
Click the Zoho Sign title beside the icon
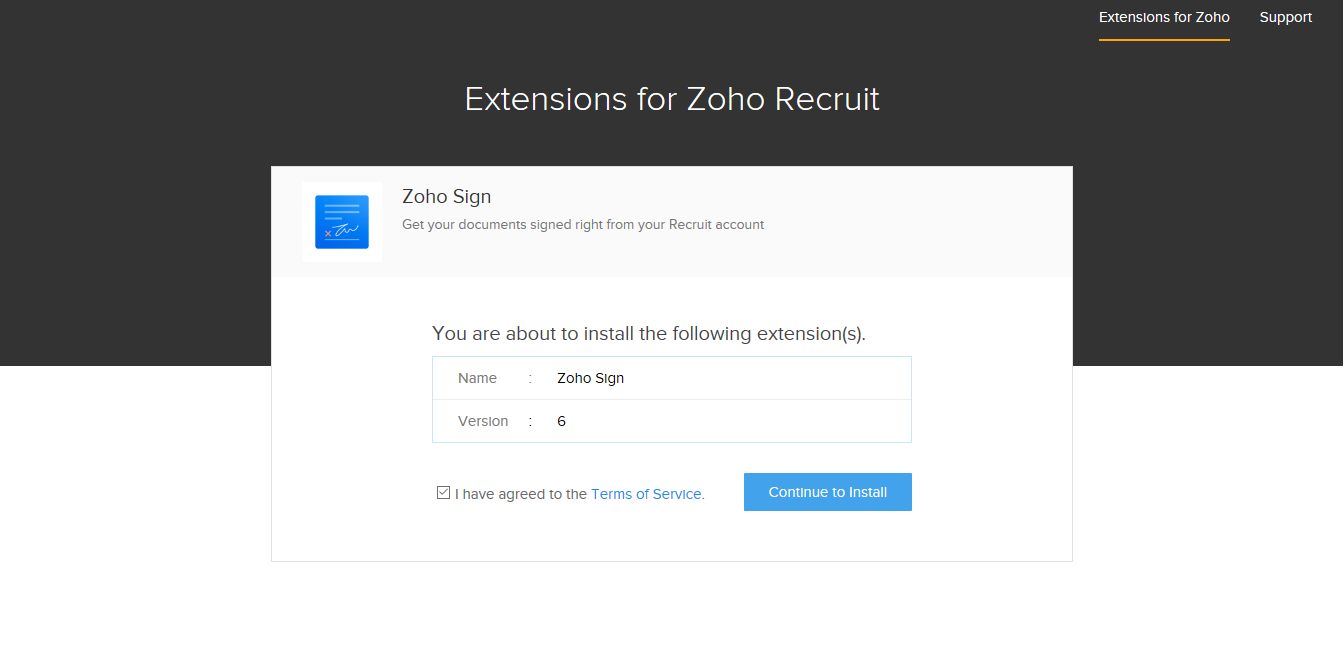point(447,196)
